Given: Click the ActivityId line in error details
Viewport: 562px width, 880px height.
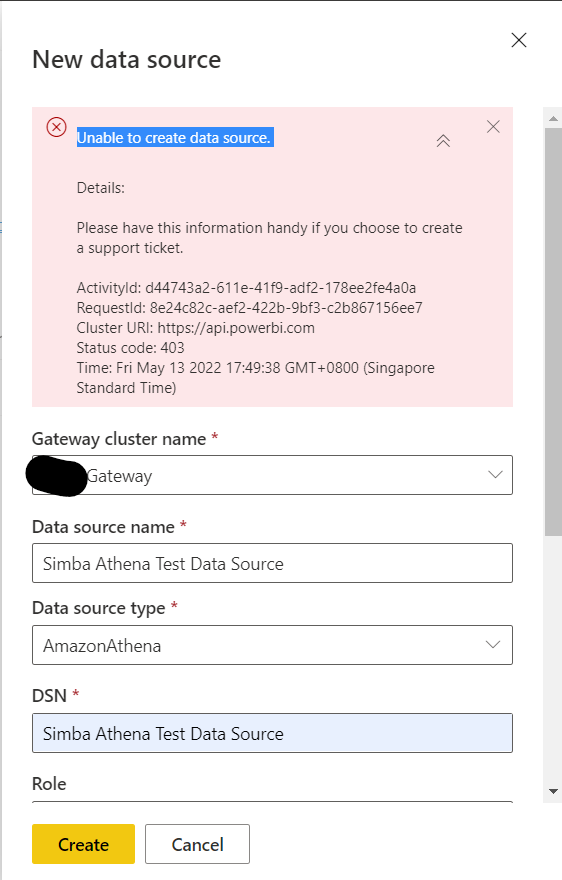Looking at the screenshot, I should (246, 288).
